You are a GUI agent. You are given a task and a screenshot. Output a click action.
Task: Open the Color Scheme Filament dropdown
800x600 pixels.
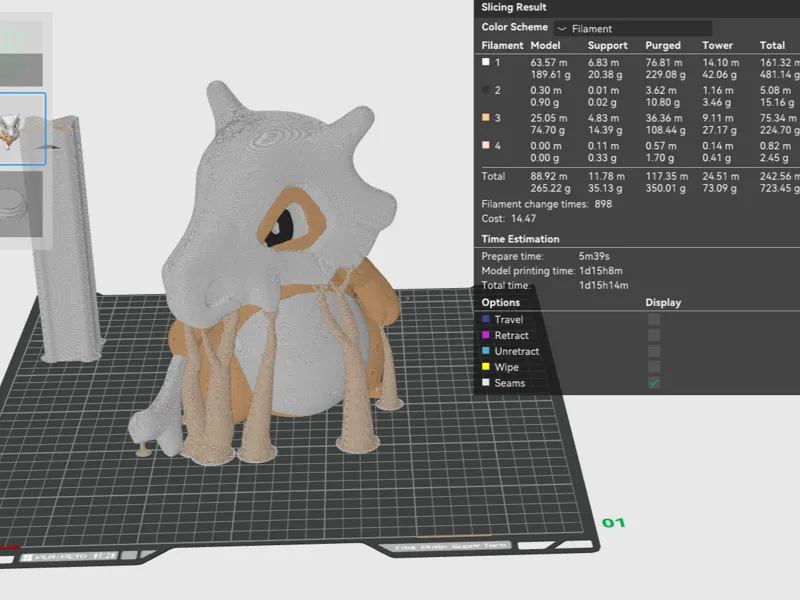point(633,29)
